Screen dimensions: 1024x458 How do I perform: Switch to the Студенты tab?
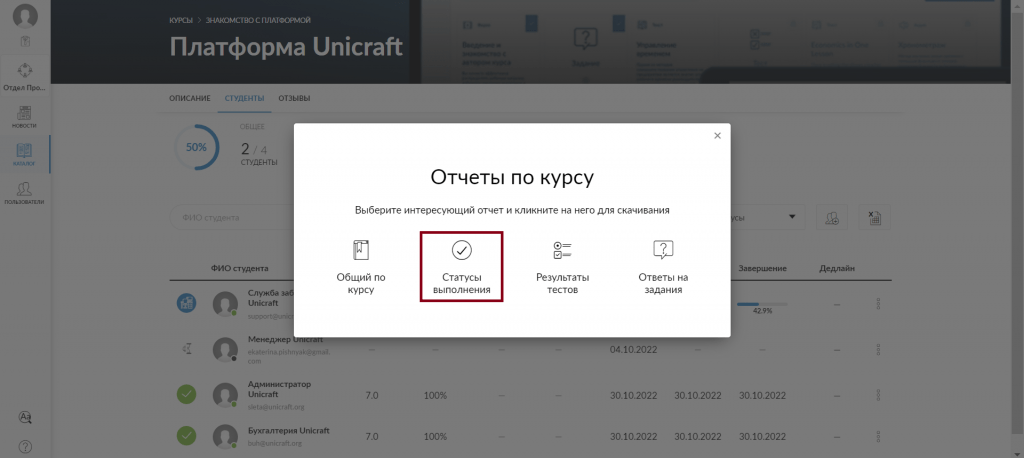244,99
